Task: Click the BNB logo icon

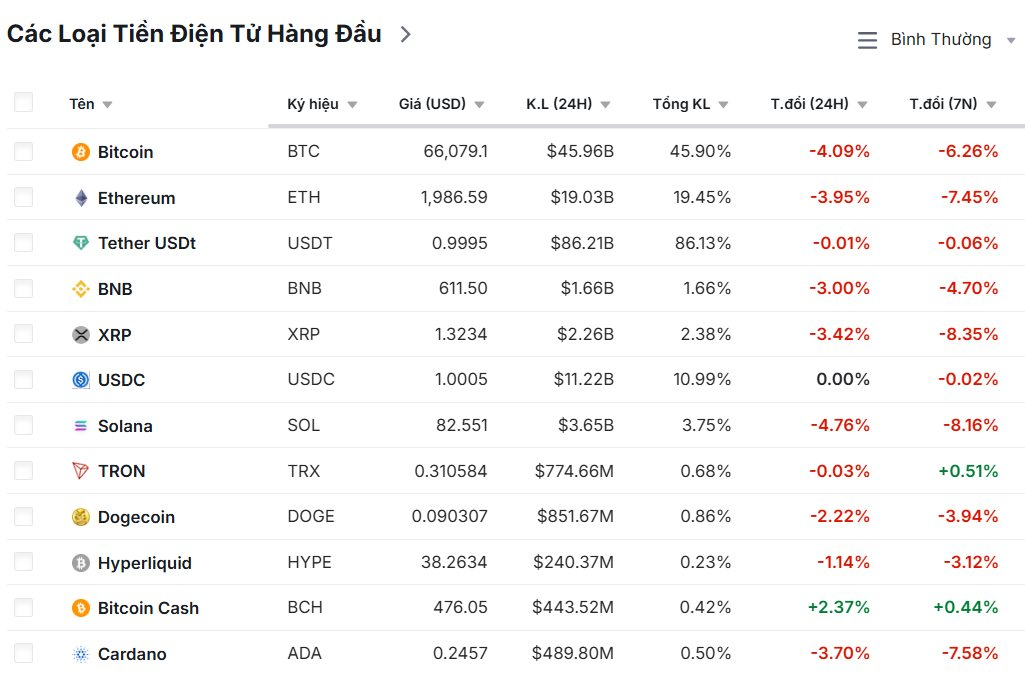Action: tap(81, 289)
